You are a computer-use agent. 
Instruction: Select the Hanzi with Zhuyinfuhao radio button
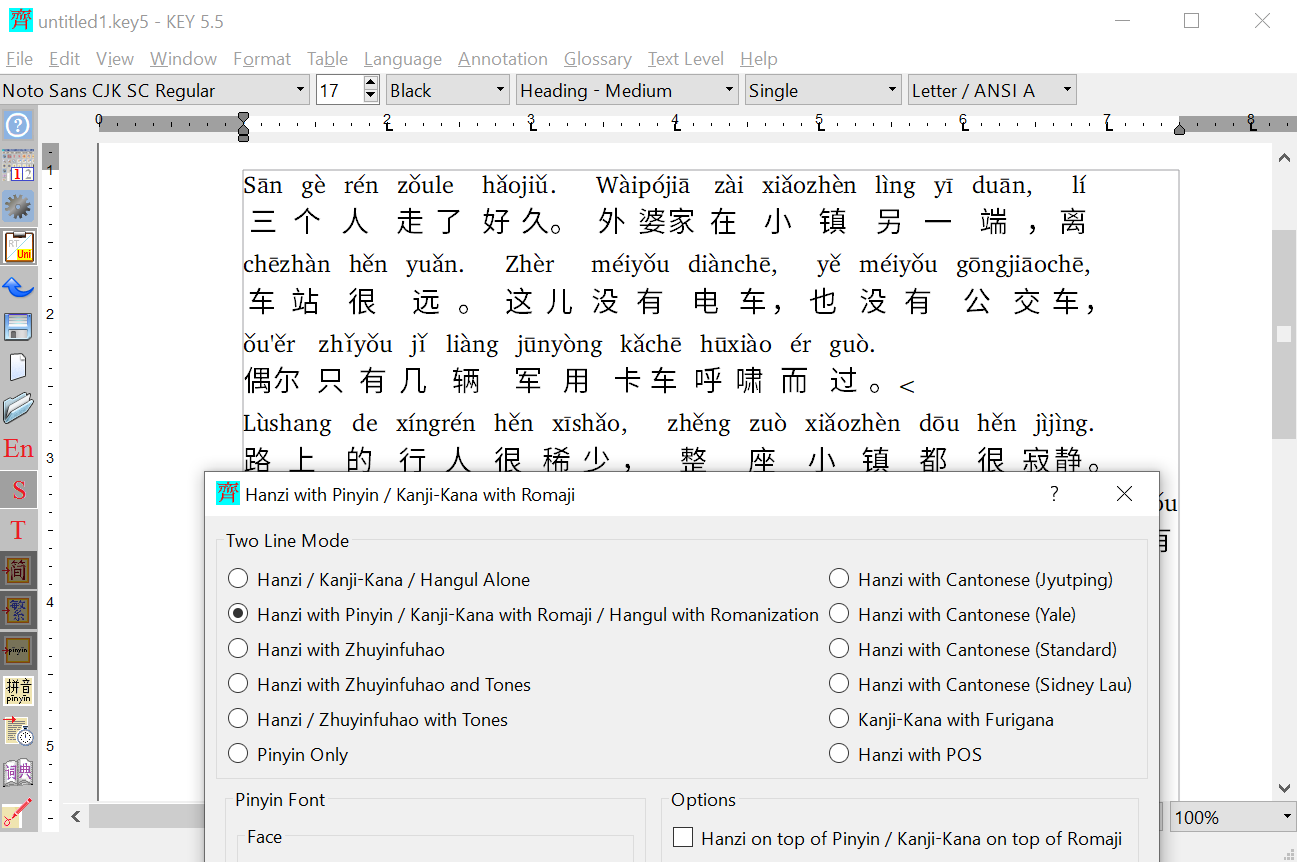click(238, 648)
